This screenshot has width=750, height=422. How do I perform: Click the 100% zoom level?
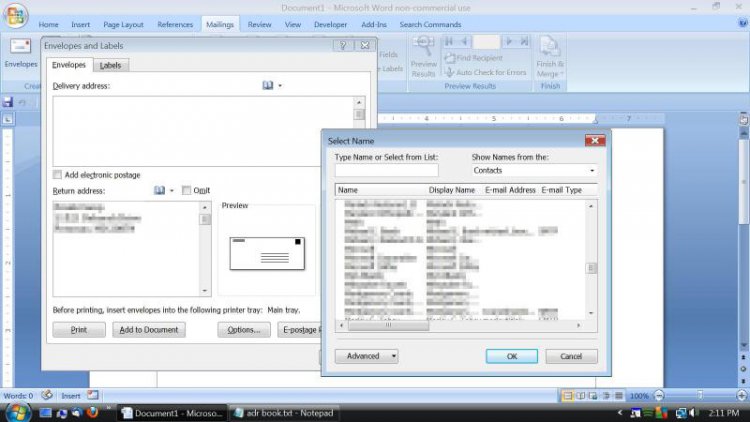[x=639, y=396]
